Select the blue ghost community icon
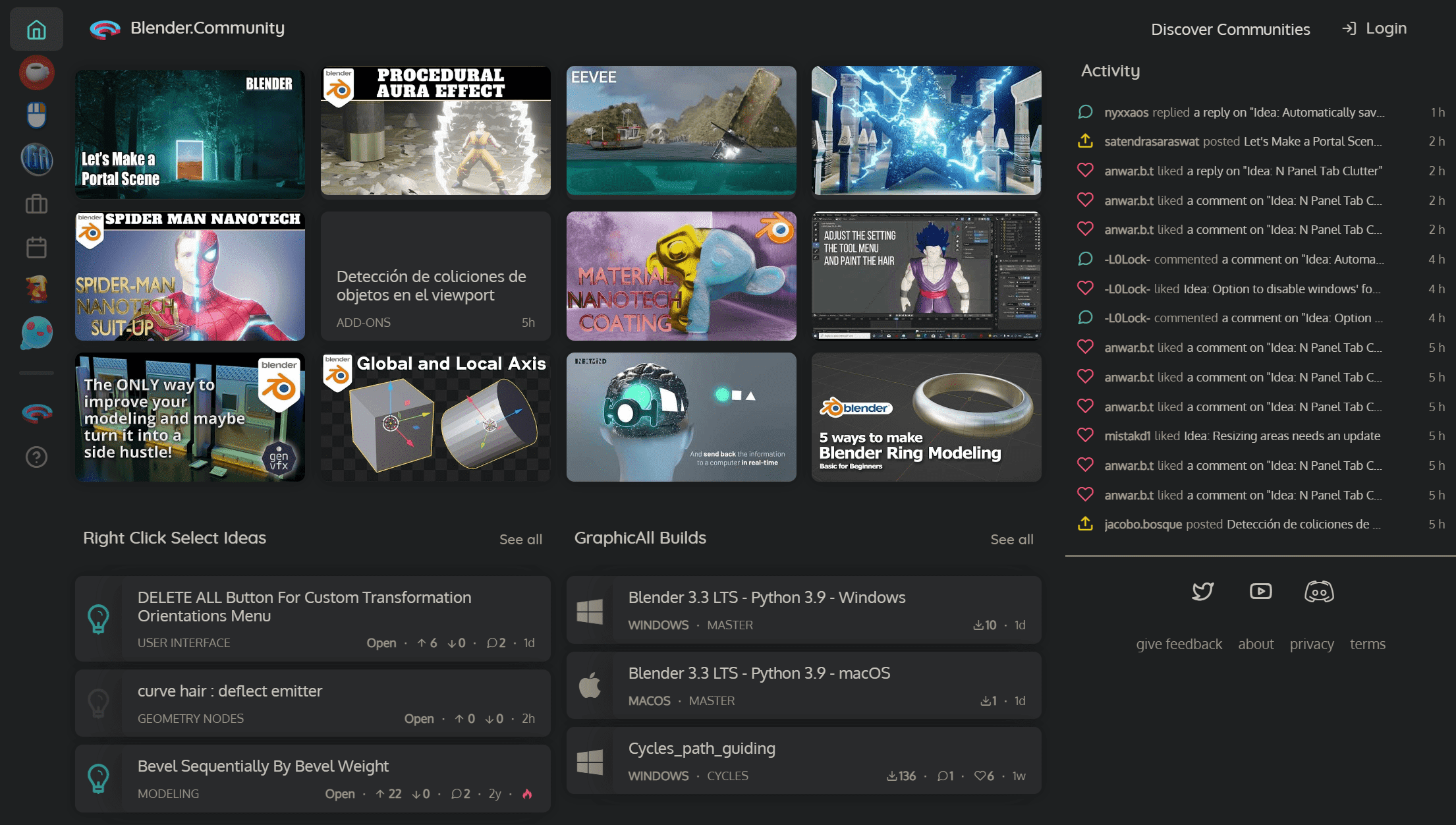Image resolution: width=1456 pixels, height=825 pixels. (36, 333)
